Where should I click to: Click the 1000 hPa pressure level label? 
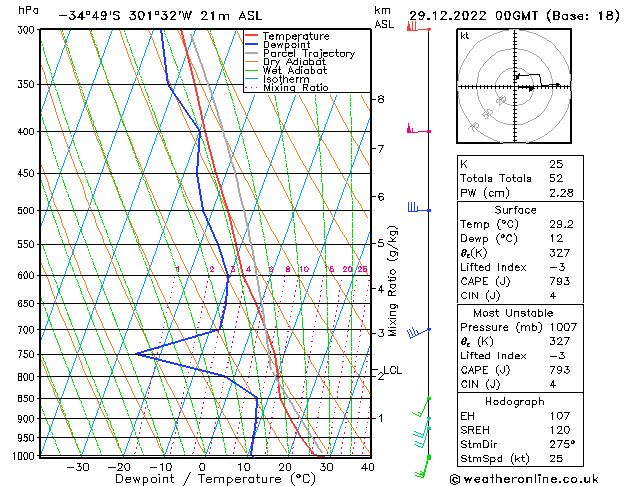click(24, 456)
